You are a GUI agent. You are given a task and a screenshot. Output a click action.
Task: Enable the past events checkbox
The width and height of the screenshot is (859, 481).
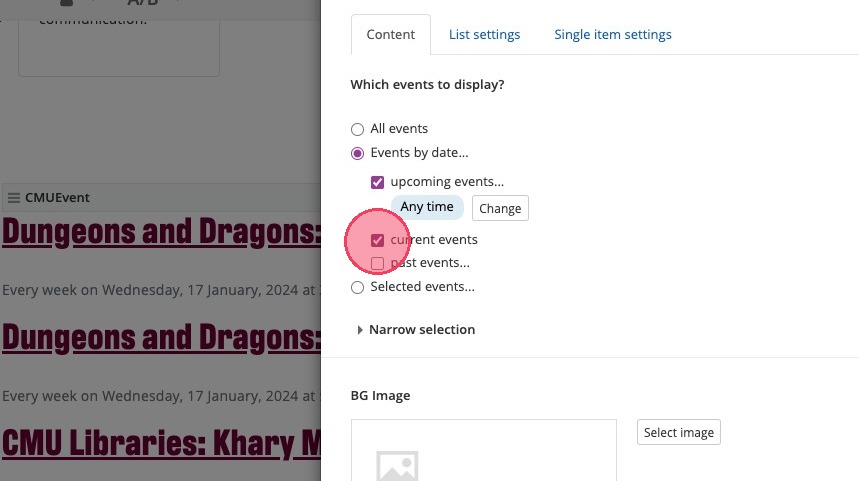[x=378, y=263]
